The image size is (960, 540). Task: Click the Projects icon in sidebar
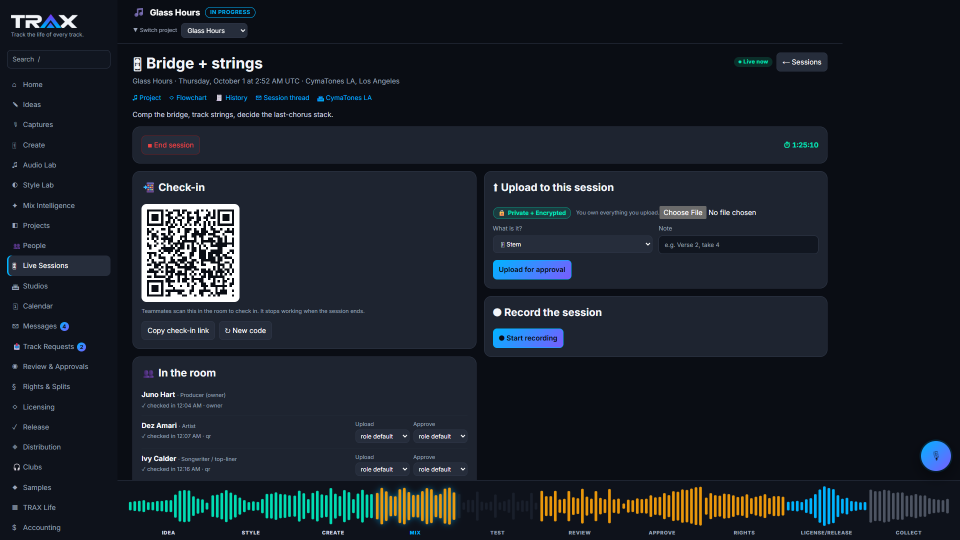click(x=15, y=225)
